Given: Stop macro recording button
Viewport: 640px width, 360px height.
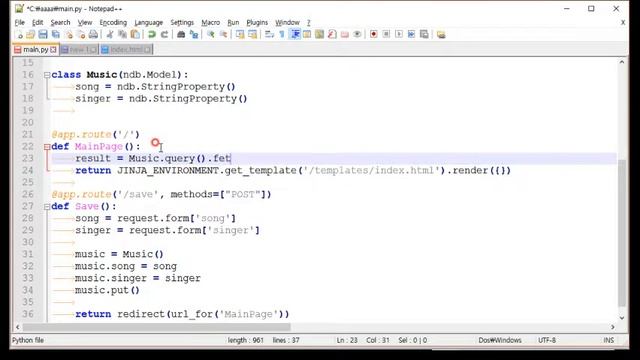Looking at the screenshot, I should click(386, 35).
